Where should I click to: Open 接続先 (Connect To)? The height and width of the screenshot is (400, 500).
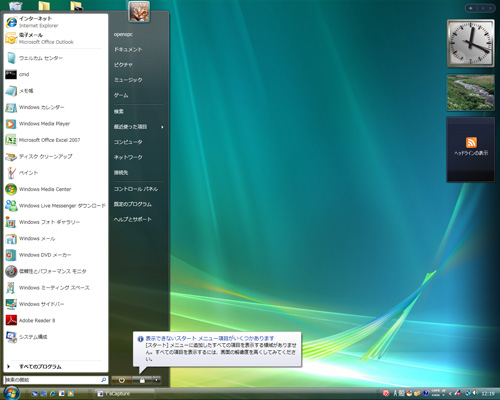138,173
